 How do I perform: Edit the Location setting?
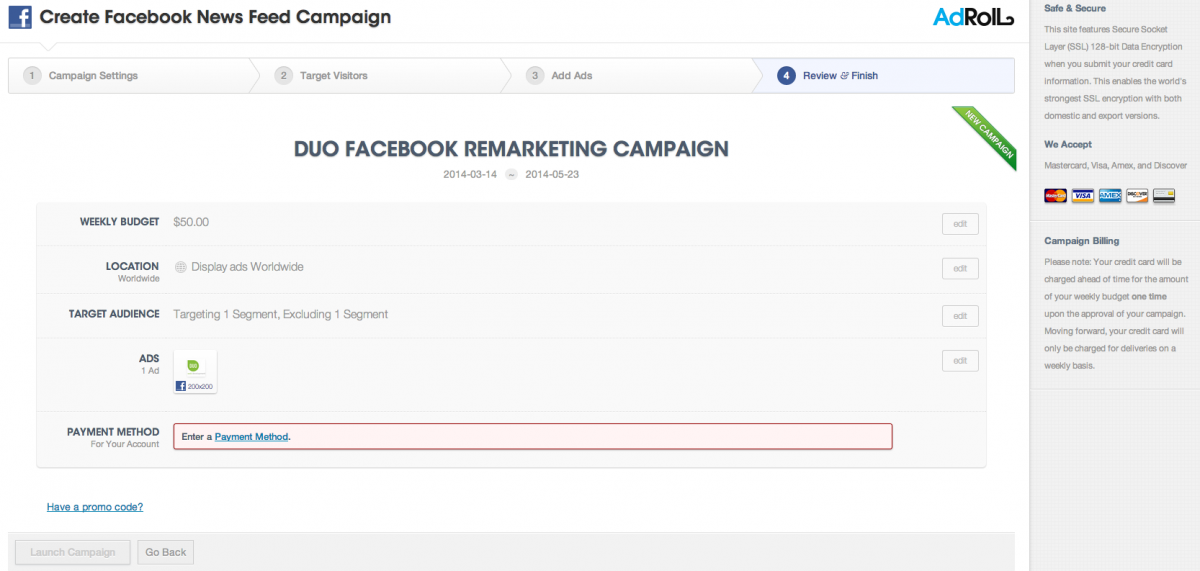click(x=960, y=269)
